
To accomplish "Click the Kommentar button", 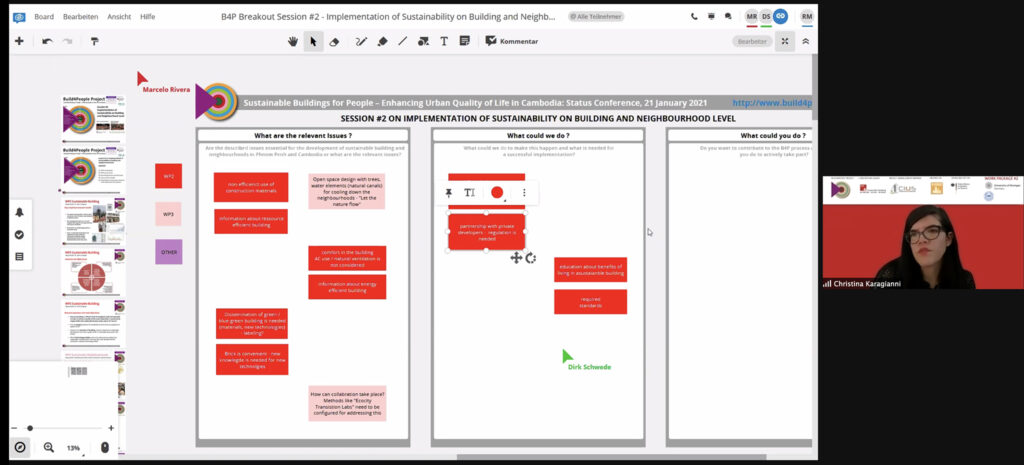I will [x=512, y=41].
